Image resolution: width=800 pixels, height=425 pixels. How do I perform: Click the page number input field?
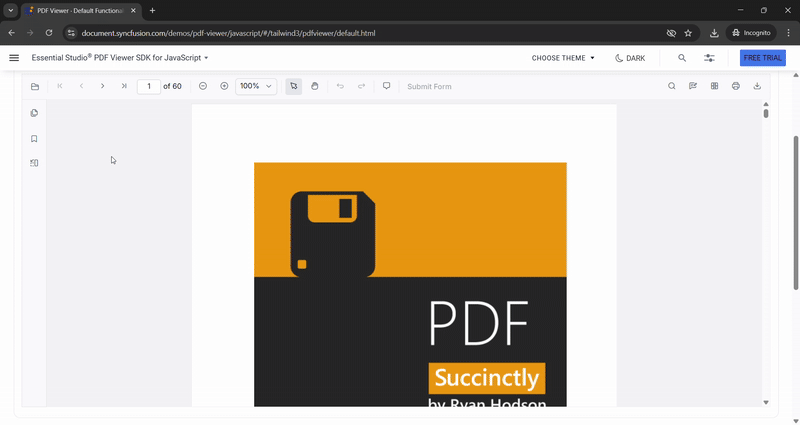point(149,87)
